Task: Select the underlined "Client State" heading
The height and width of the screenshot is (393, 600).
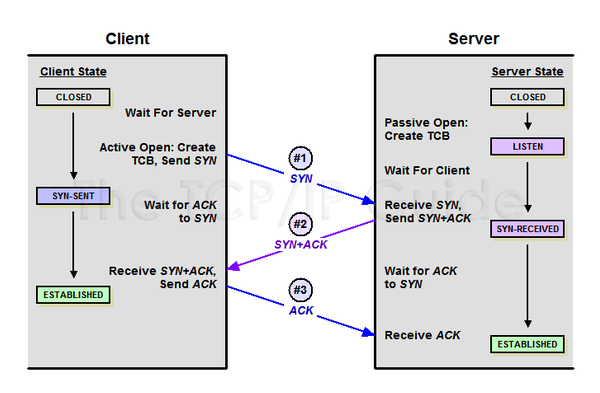Action: coord(73,72)
